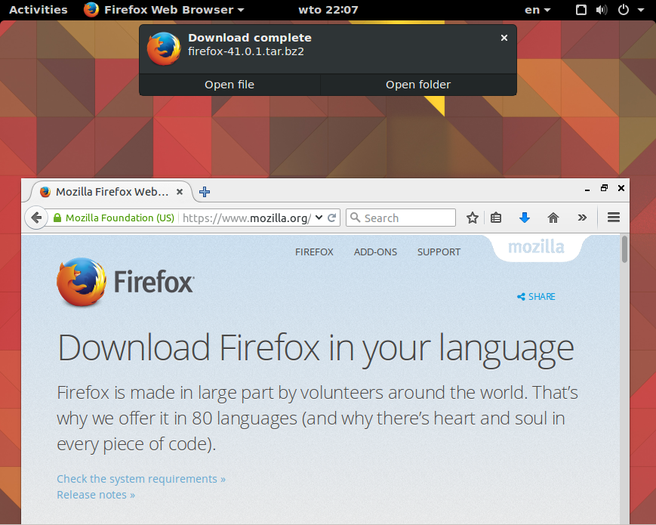Screen dimensions: 656x525
Task: Click the volume icon in the top bar
Action: coord(601,10)
